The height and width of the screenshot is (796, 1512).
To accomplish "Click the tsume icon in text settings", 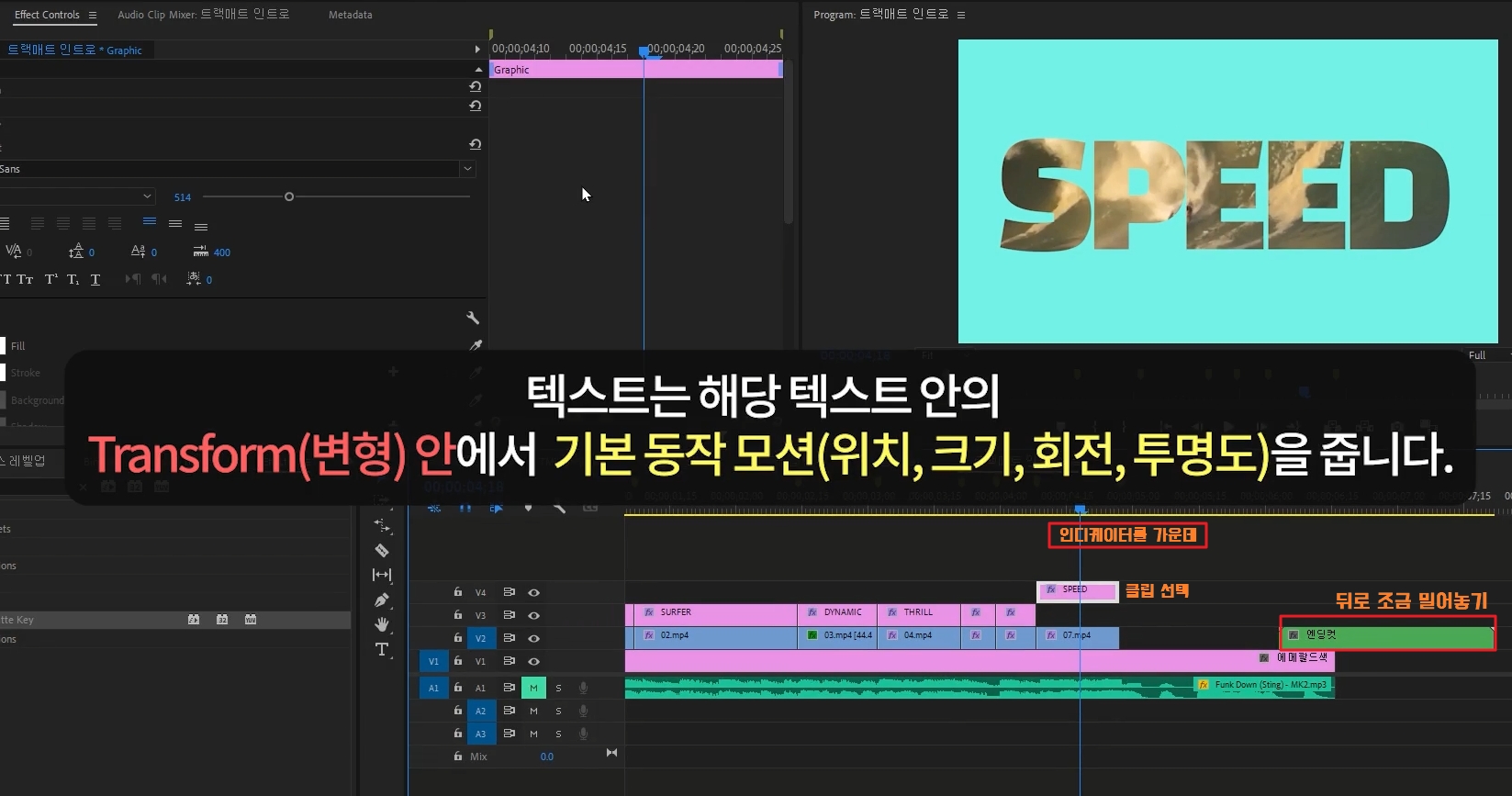I will pyautogui.click(x=194, y=278).
